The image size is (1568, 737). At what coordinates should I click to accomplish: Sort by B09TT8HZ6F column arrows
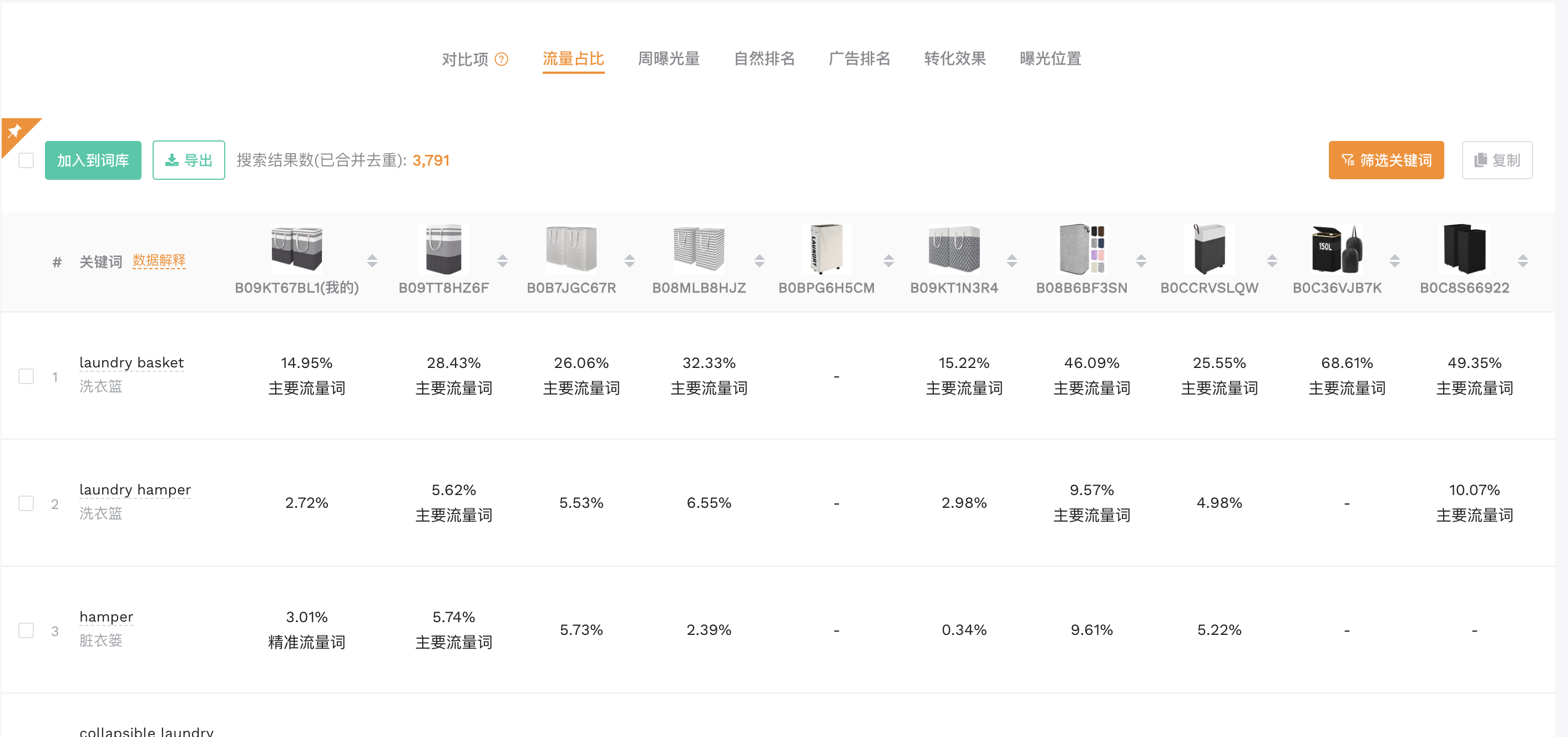point(502,261)
